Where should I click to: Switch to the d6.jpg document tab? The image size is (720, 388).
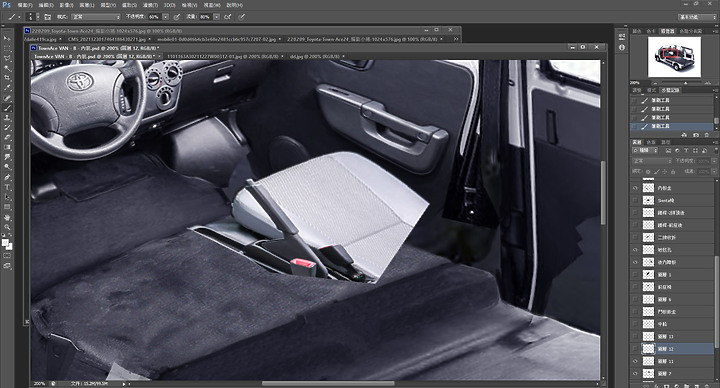click(x=315, y=56)
